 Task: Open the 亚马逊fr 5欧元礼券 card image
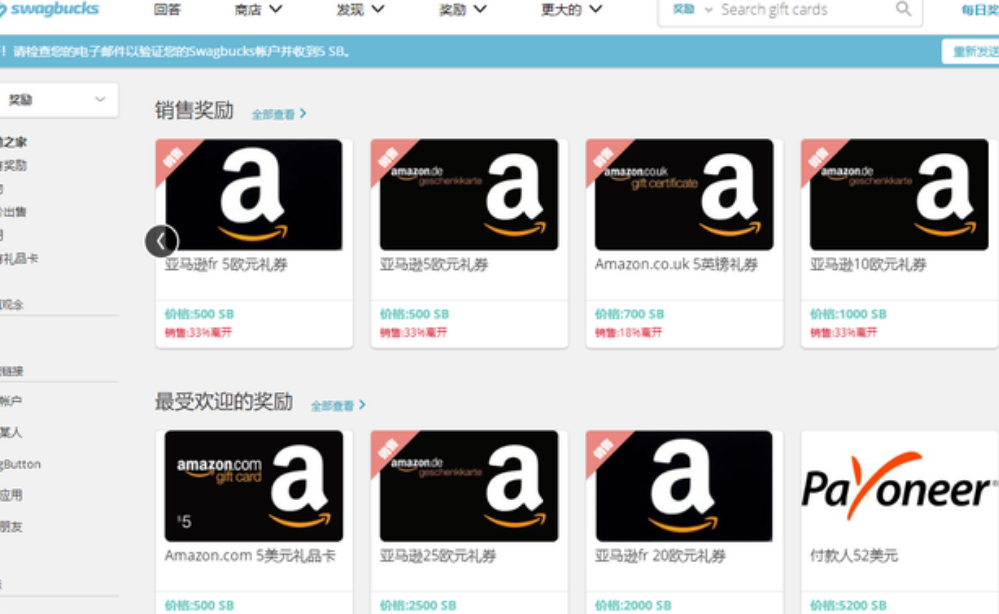pos(254,195)
